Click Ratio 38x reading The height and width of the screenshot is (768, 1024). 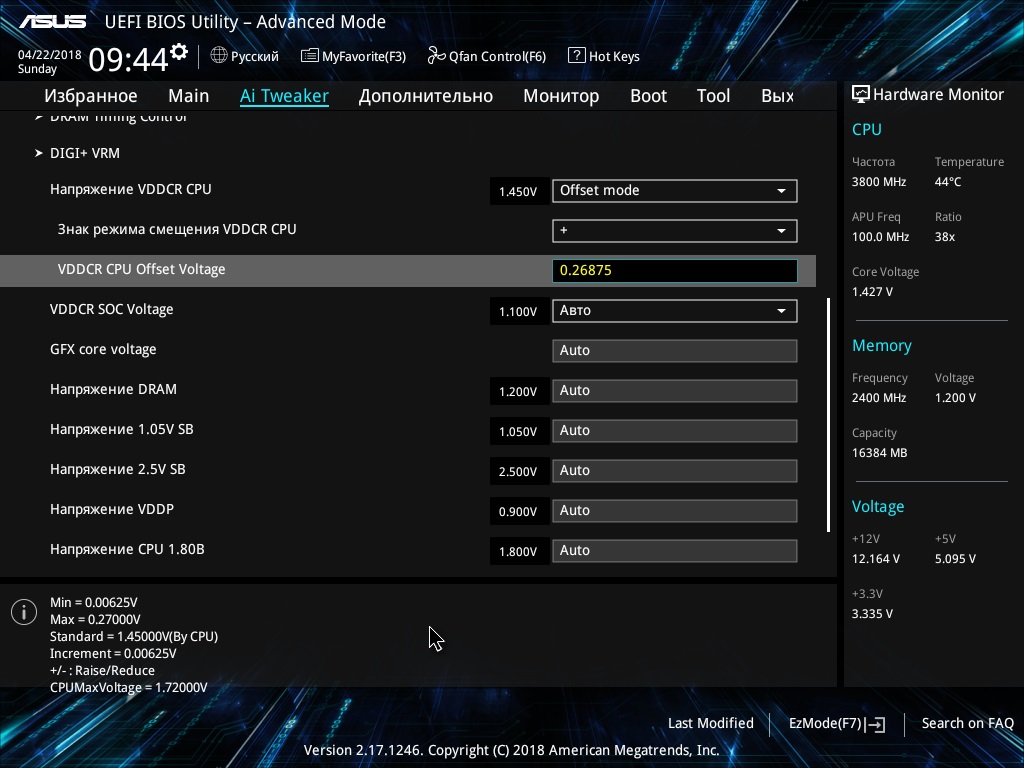coord(945,237)
